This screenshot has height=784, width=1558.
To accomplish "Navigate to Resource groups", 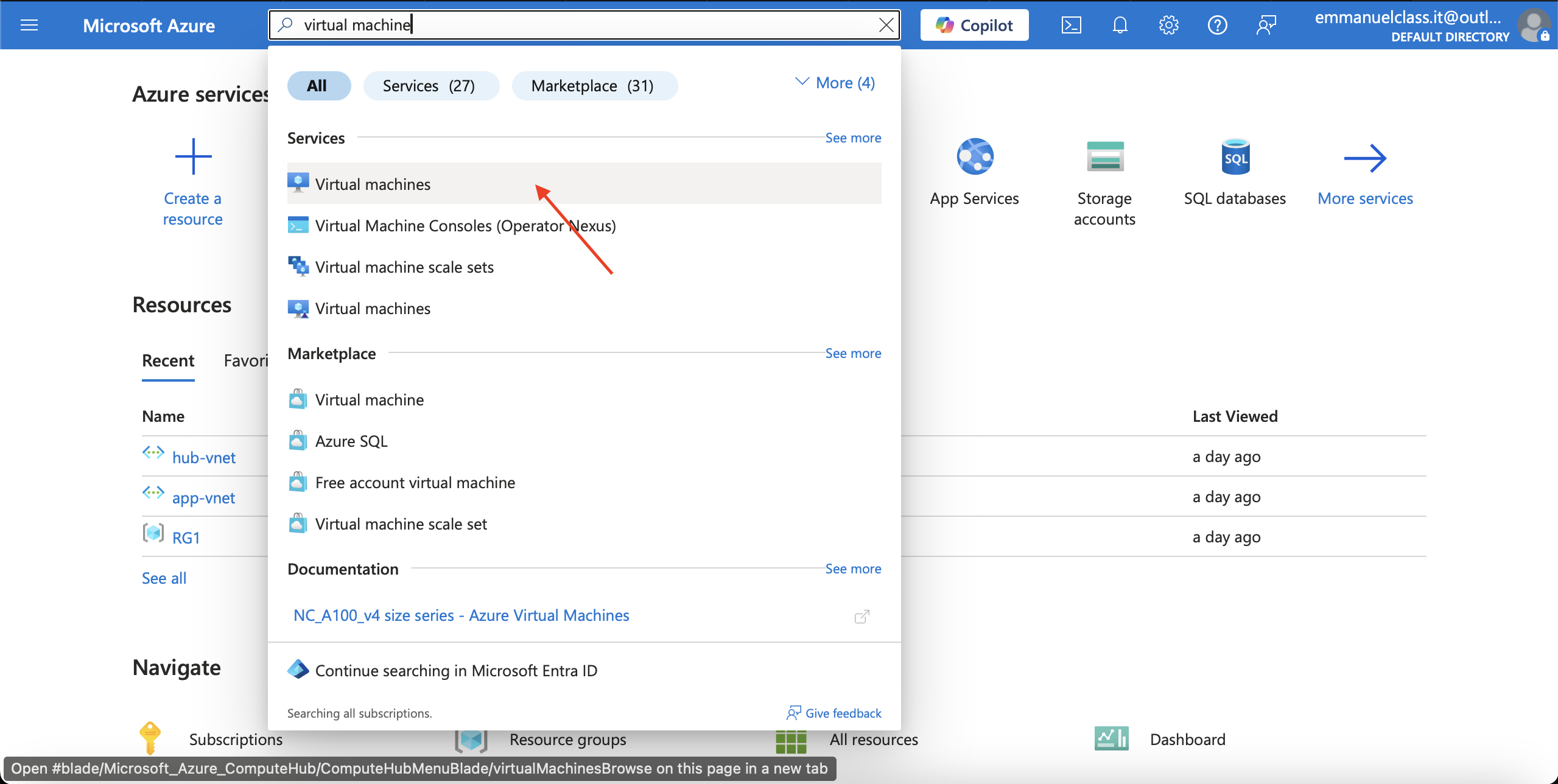I will tap(567, 739).
